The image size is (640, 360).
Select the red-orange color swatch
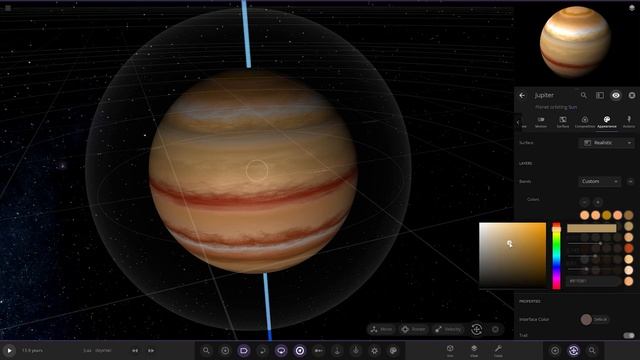629,248
